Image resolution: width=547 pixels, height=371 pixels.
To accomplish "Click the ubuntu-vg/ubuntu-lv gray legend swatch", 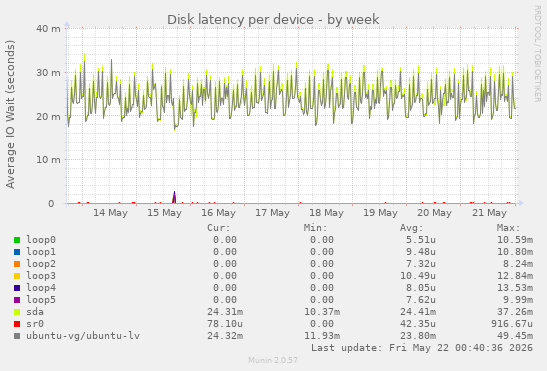I will (x=17, y=336).
